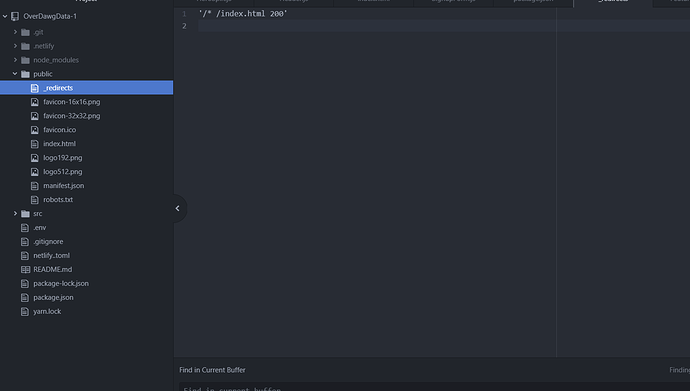Click the README.md book icon
This screenshot has height=391, width=690.
(x=26, y=270)
